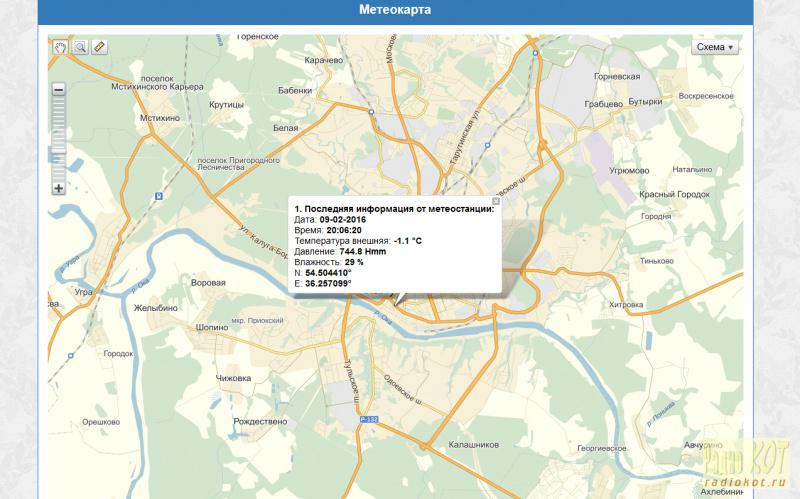Activate the magnifier zoom-to-area tool
800x499 pixels.
tap(79, 47)
